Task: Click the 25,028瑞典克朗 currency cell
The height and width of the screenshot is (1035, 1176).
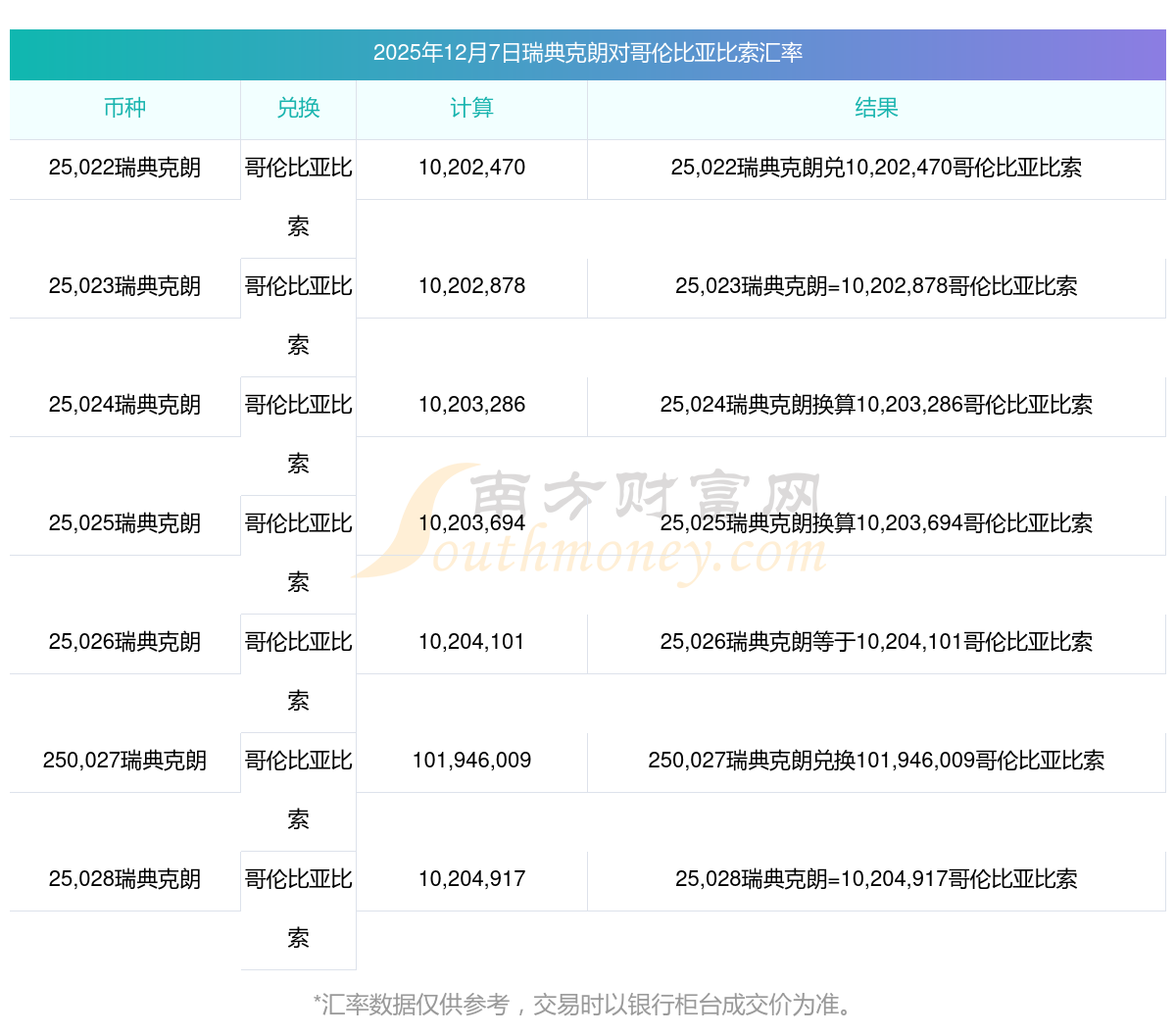Action: point(124,879)
